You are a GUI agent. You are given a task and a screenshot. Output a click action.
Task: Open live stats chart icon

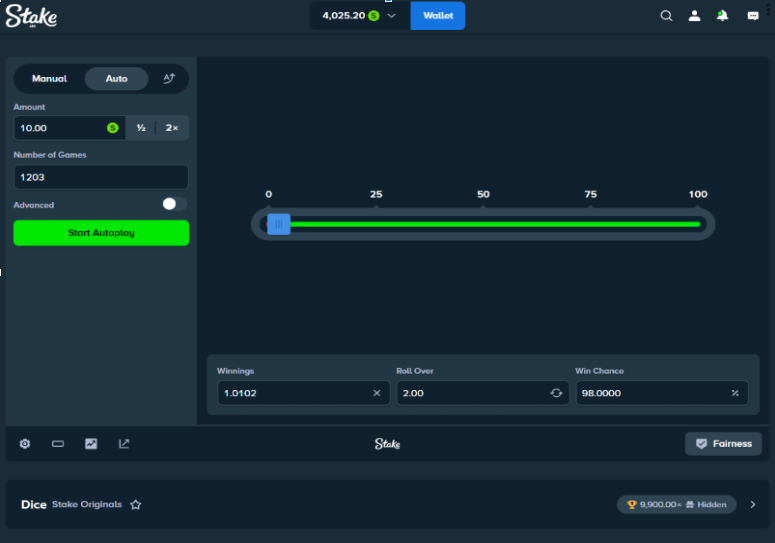click(x=91, y=444)
